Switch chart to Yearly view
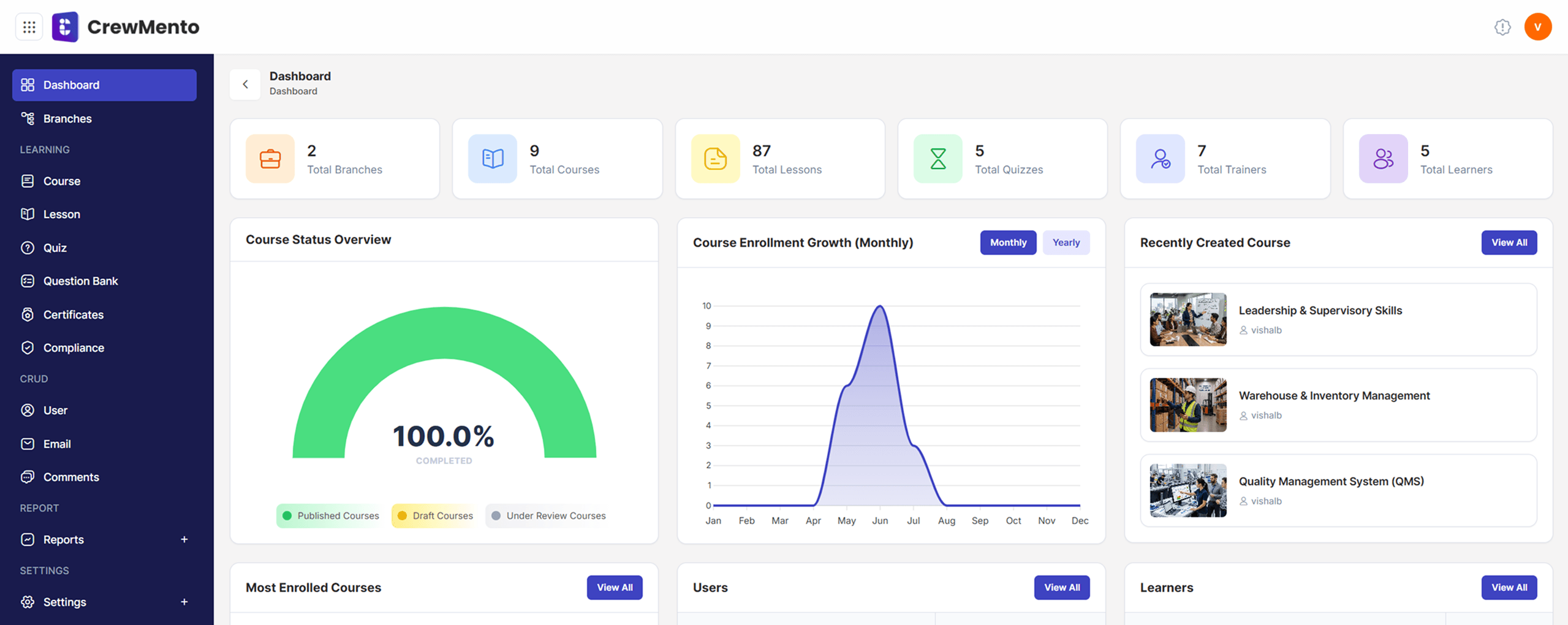 pos(1066,243)
